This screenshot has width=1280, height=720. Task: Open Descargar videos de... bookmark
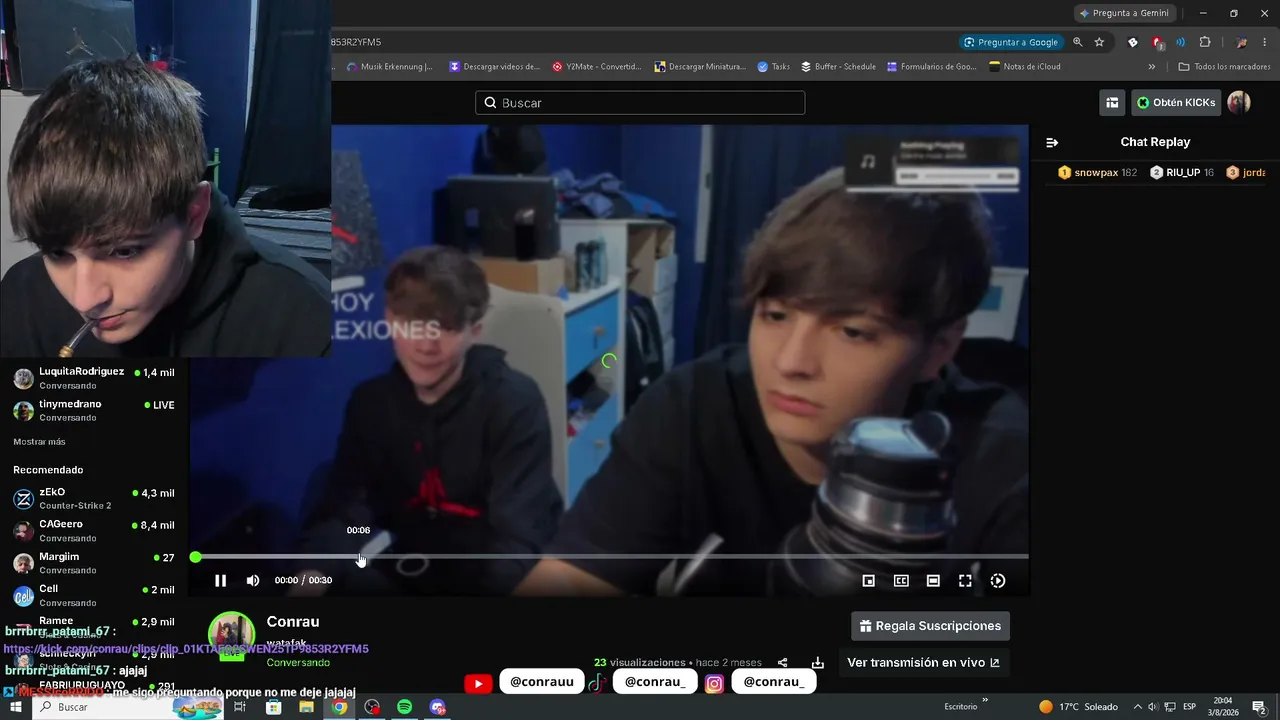[x=494, y=67]
